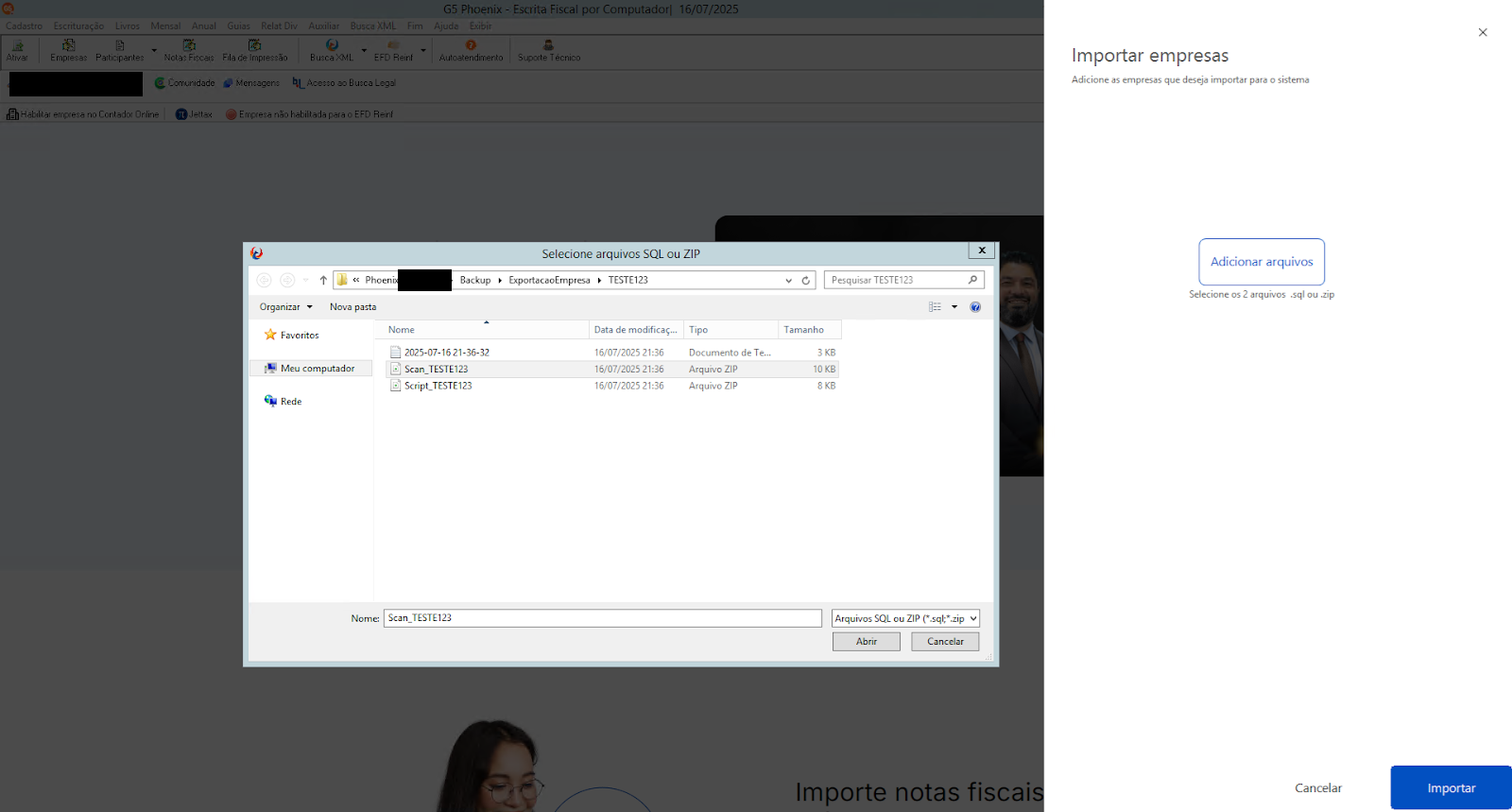Image resolution: width=1512 pixels, height=812 pixels.
Task: Sort by Data de modificação column
Action: (636, 330)
